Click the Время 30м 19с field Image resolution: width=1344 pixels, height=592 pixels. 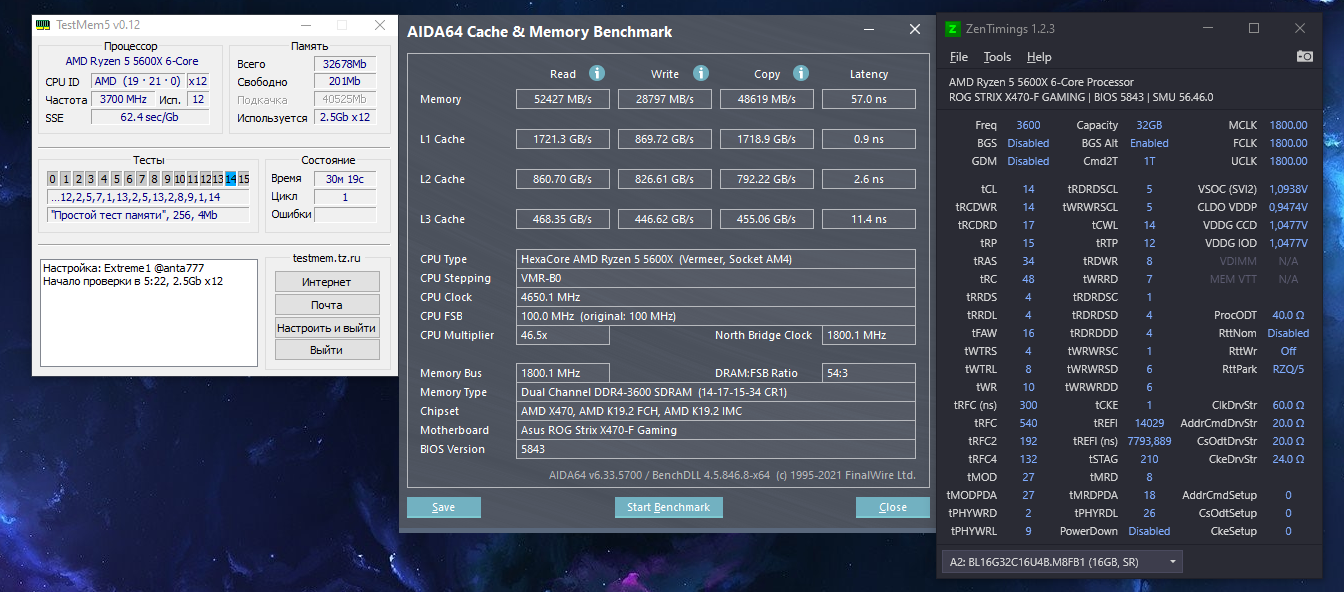click(345, 179)
